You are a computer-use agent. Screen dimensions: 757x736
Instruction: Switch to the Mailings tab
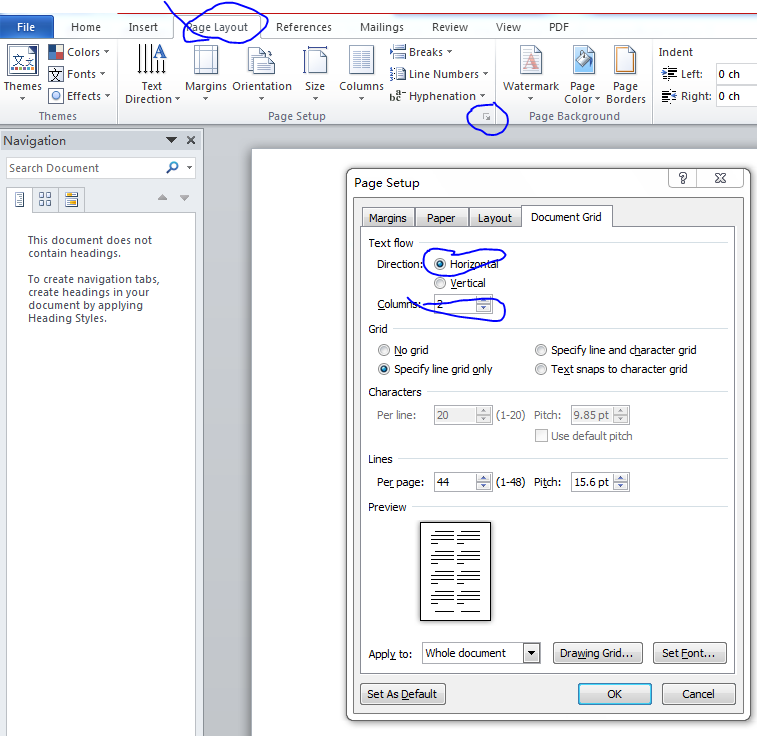tap(381, 27)
